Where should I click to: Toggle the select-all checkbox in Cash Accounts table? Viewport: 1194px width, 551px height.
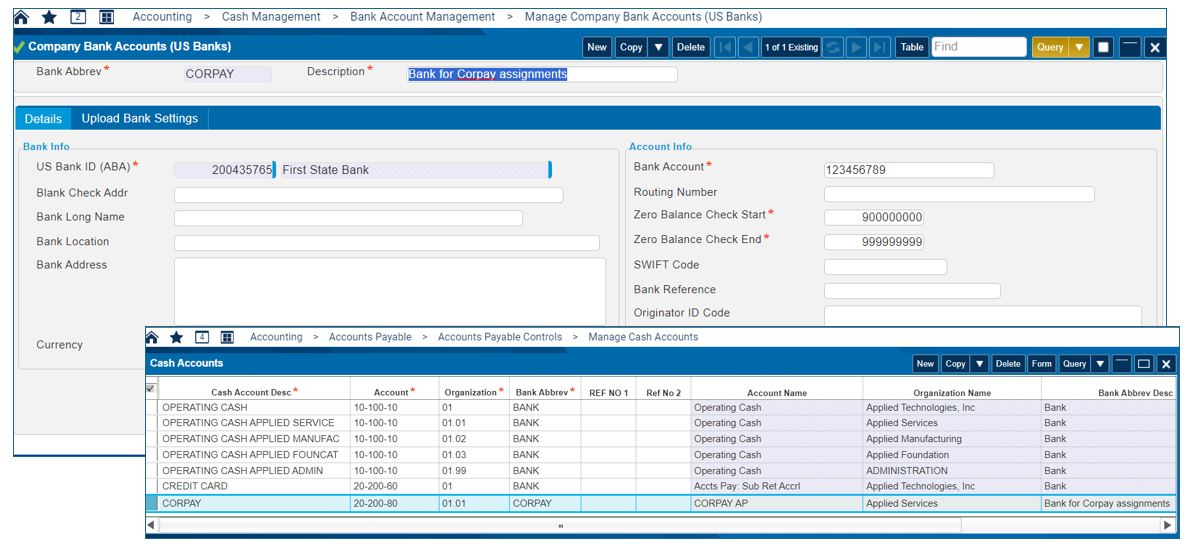pos(151,388)
